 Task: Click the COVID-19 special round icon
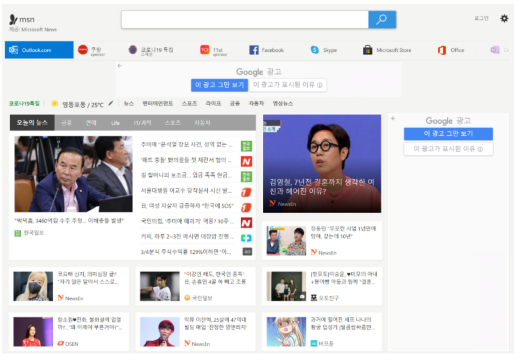(x=132, y=50)
